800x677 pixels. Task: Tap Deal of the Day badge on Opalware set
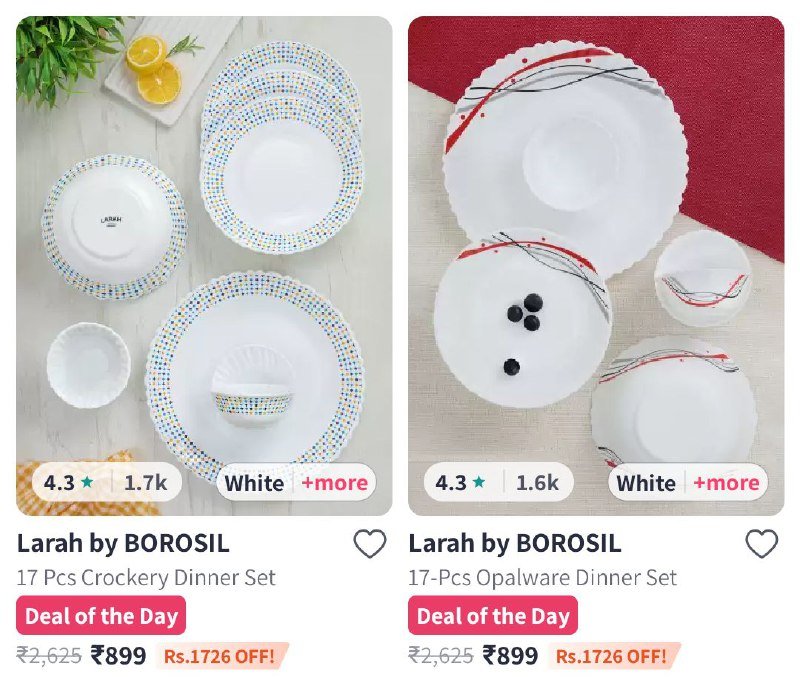pyautogui.click(x=493, y=616)
